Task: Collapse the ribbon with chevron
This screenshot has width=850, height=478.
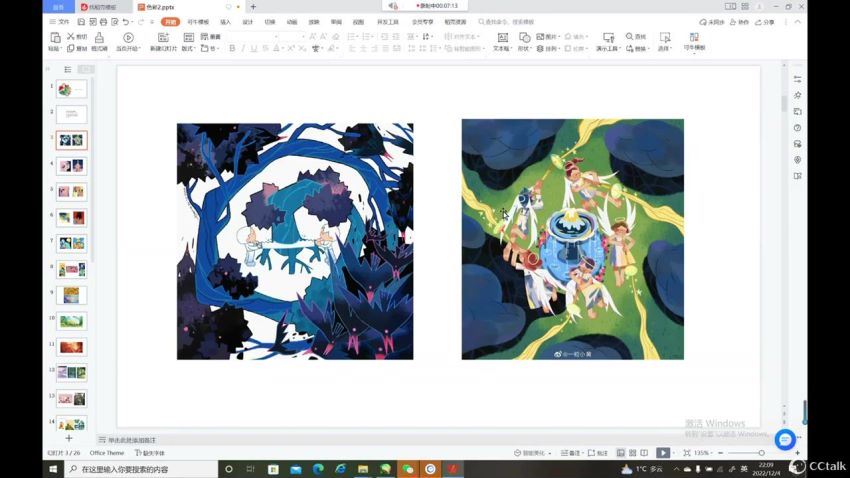Action: tap(797, 22)
